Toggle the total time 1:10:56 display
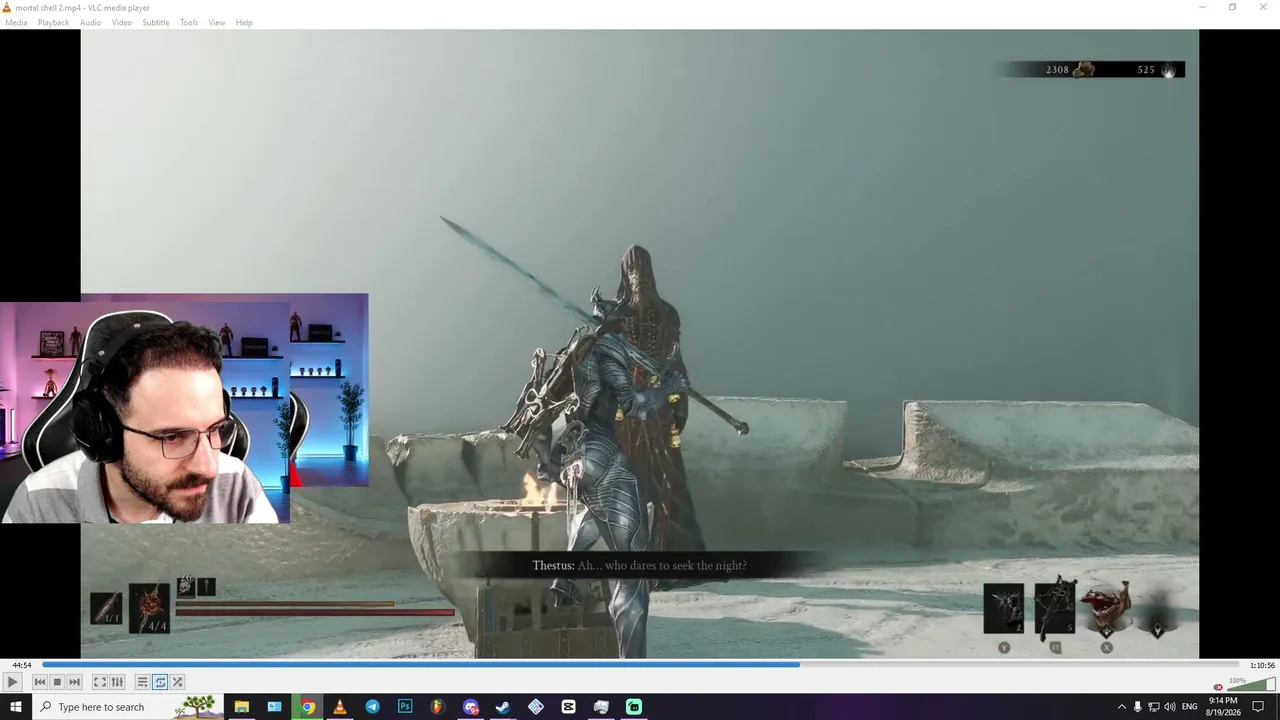 tap(1262, 665)
